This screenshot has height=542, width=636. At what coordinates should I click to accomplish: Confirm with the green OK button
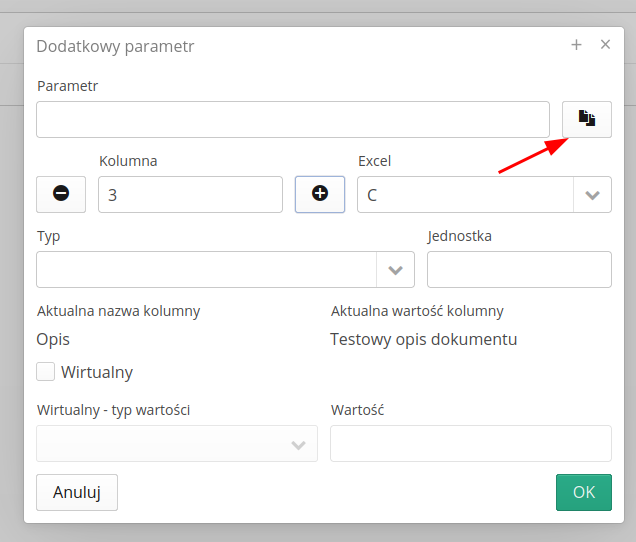tap(583, 492)
